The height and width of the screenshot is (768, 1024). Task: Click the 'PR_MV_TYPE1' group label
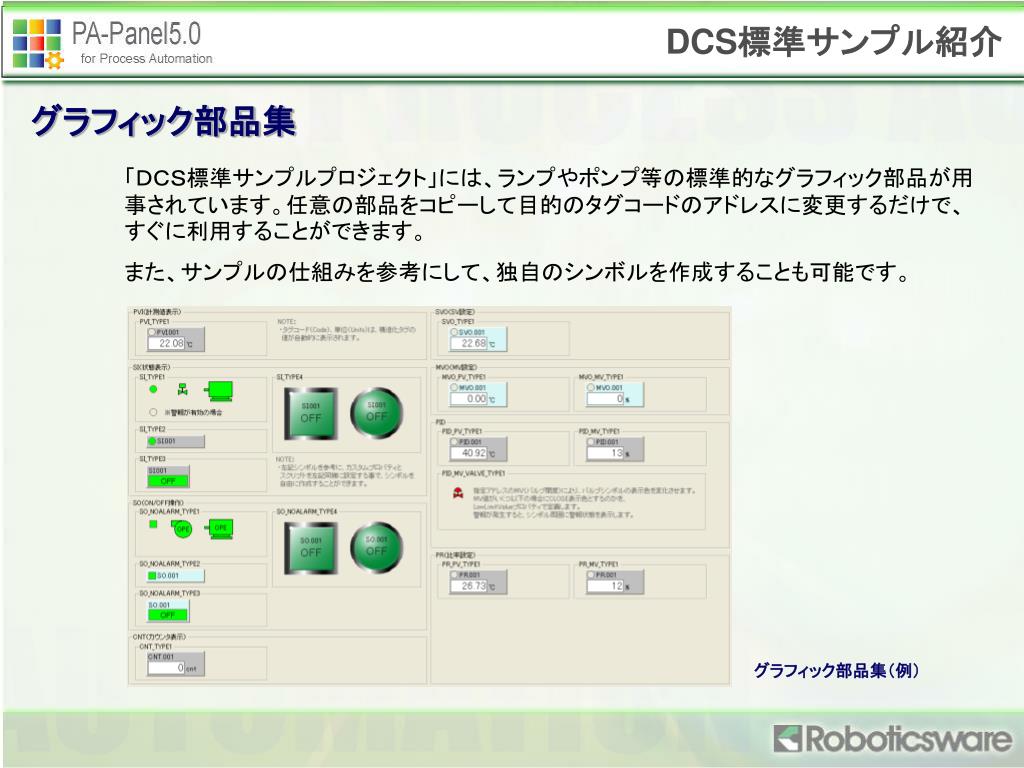point(599,564)
